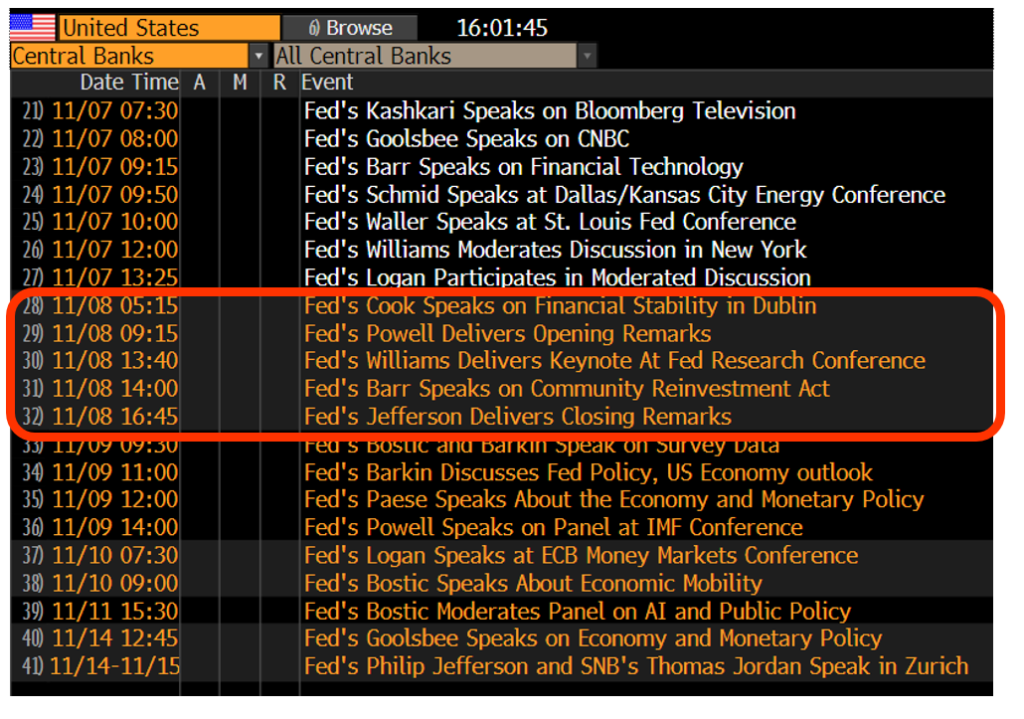Click the A column header
This screenshot has width=1024, height=719.
point(199,82)
